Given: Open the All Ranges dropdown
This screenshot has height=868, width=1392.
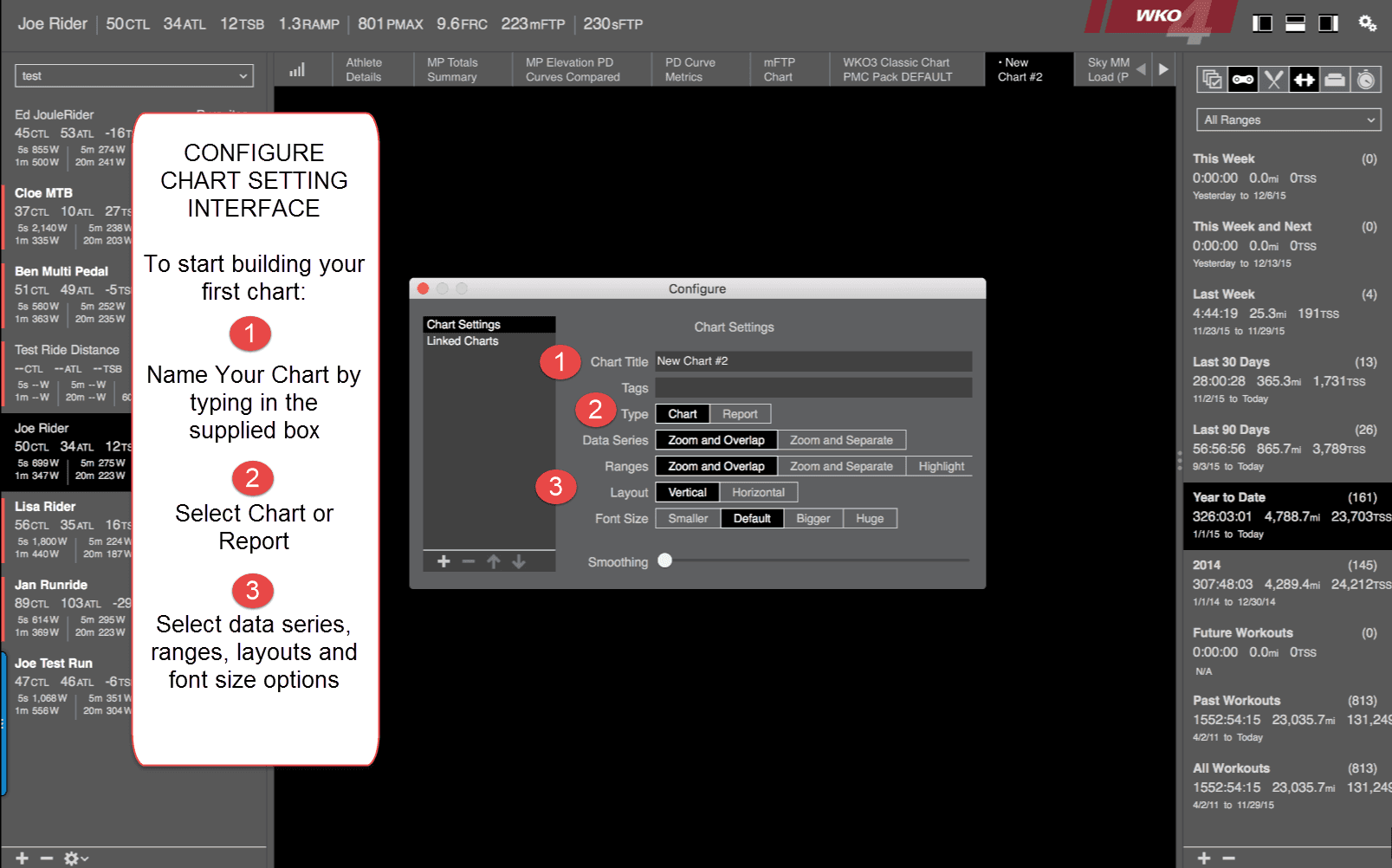Looking at the screenshot, I should pyautogui.click(x=1288, y=120).
